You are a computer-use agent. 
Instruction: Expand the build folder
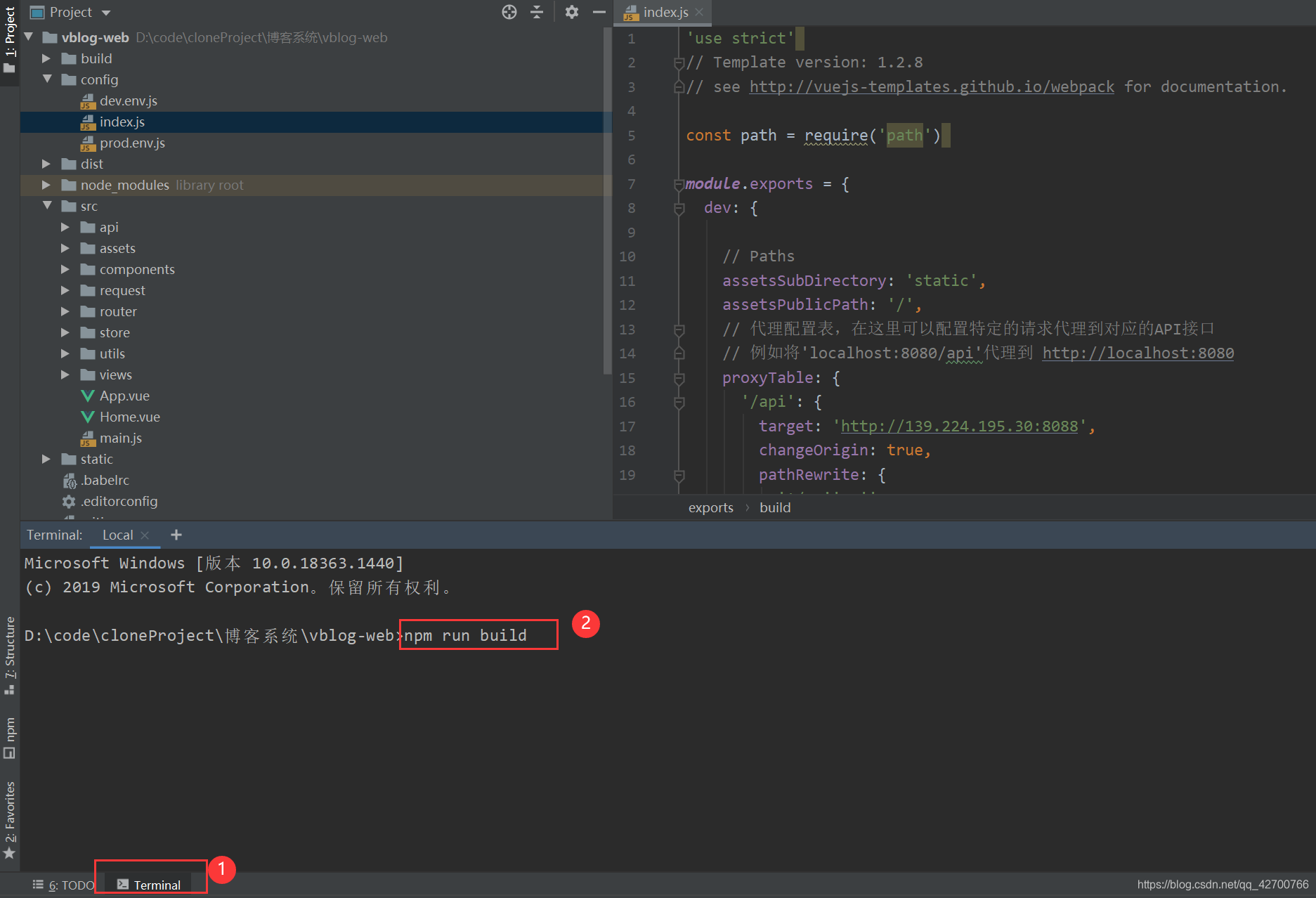coord(46,58)
